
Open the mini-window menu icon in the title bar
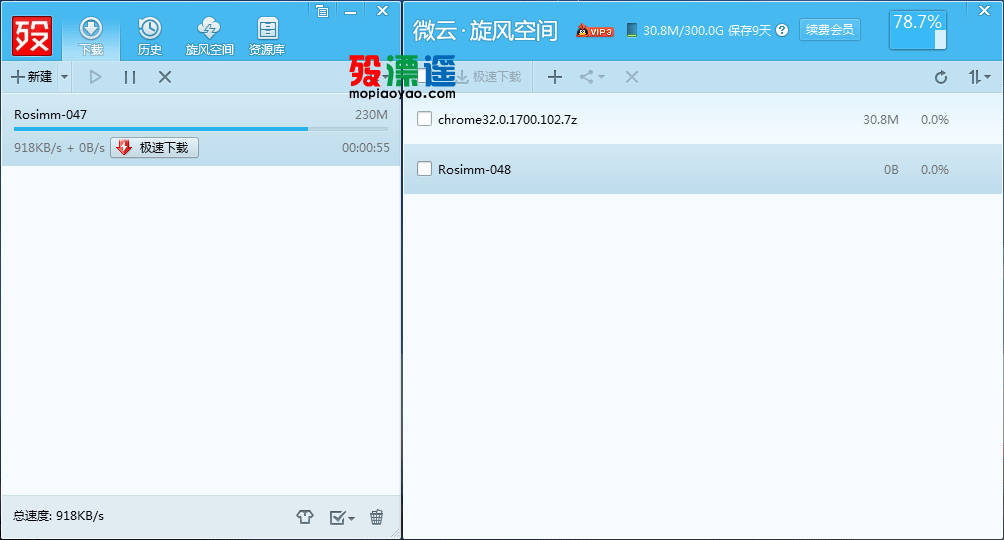coord(322,11)
